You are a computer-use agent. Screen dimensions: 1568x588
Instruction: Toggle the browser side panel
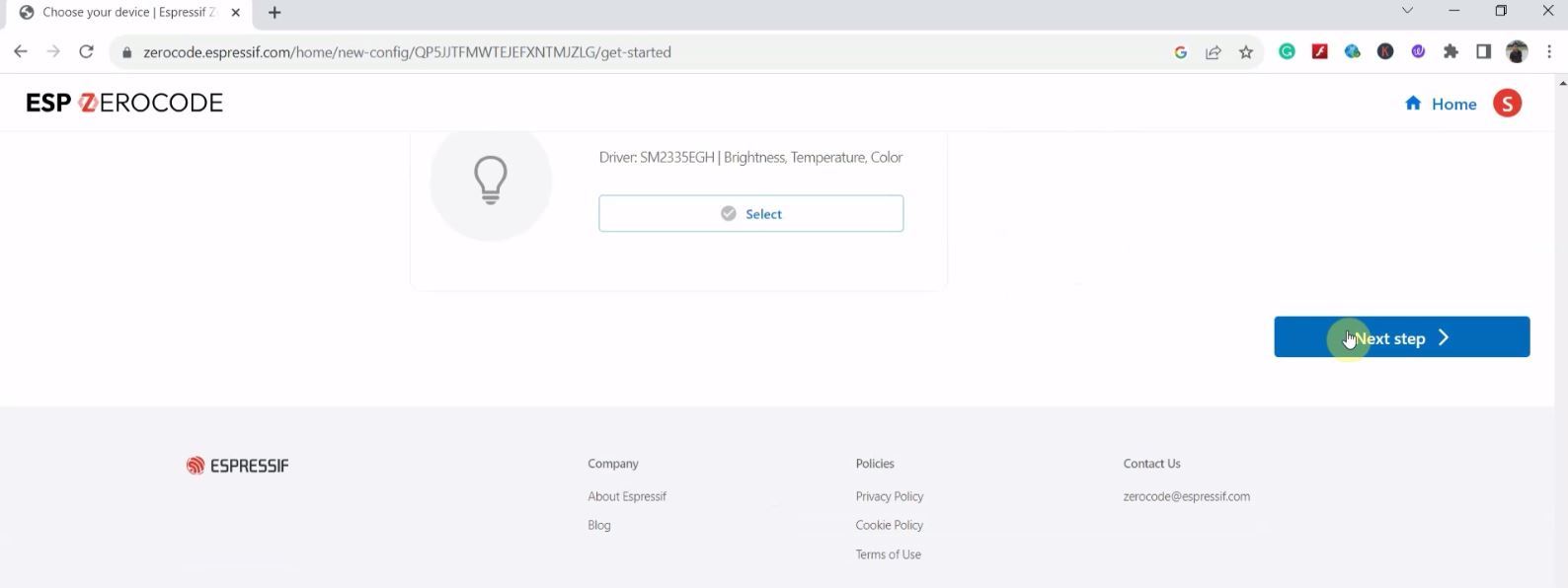tap(1483, 52)
